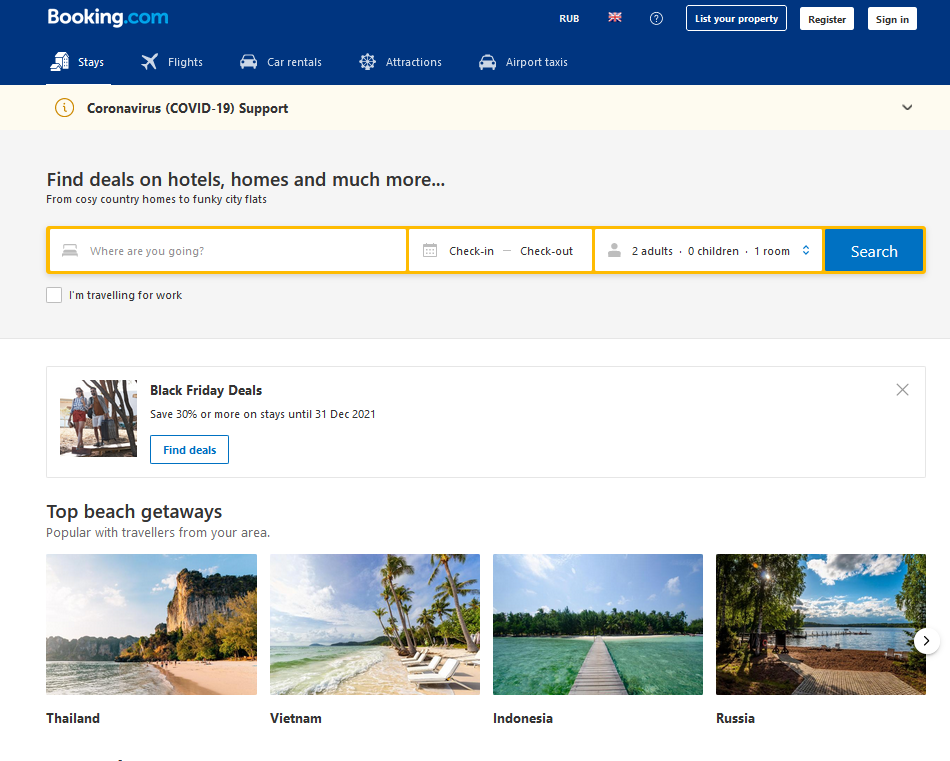Click the Vietnam destination label

tap(296, 718)
